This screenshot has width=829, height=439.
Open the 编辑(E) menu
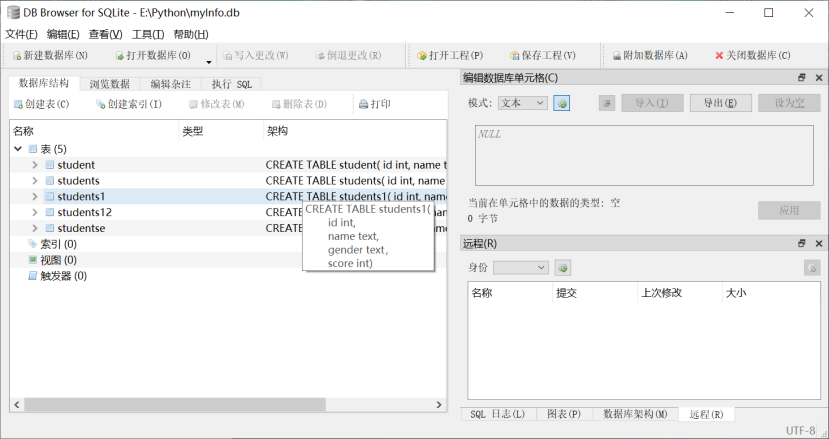coord(63,34)
